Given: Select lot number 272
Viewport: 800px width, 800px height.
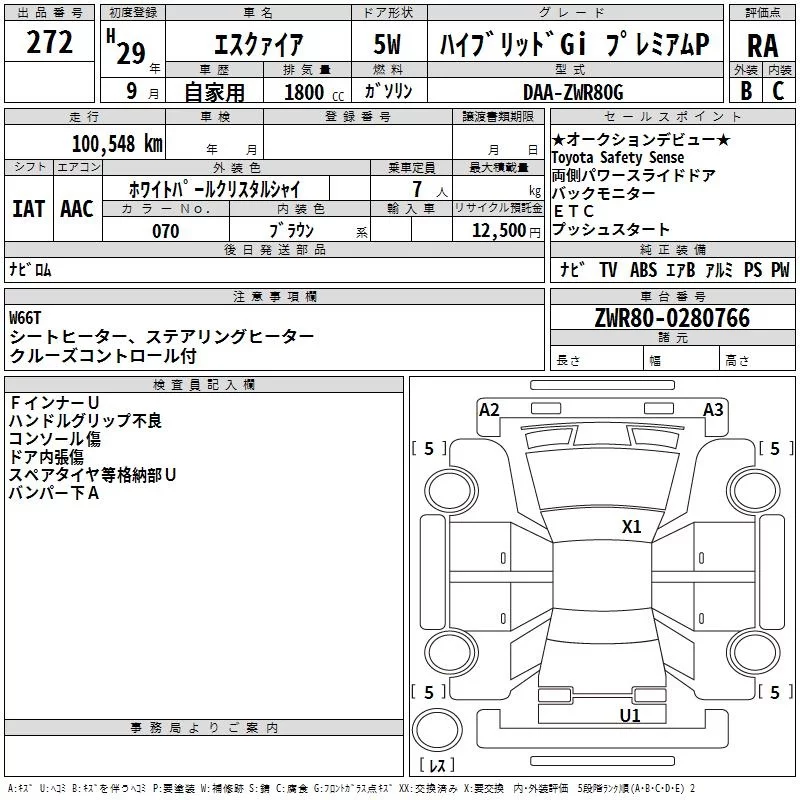Looking at the screenshot, I should tap(49, 44).
